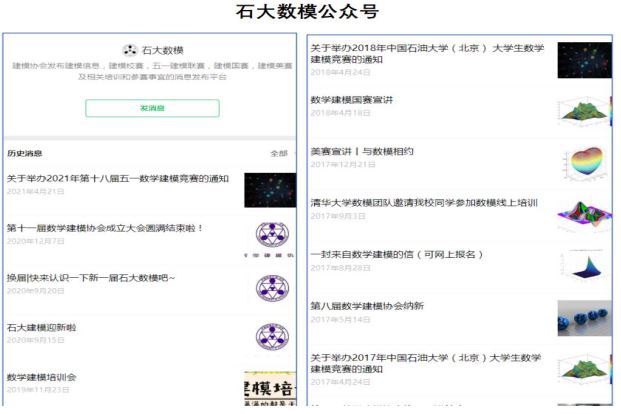Click rainbow heart thumbnail for 美赛宣讲

(583, 162)
